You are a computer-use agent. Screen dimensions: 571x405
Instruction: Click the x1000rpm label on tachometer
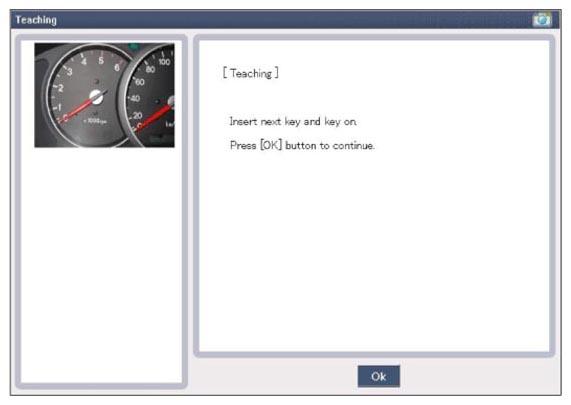[95, 121]
